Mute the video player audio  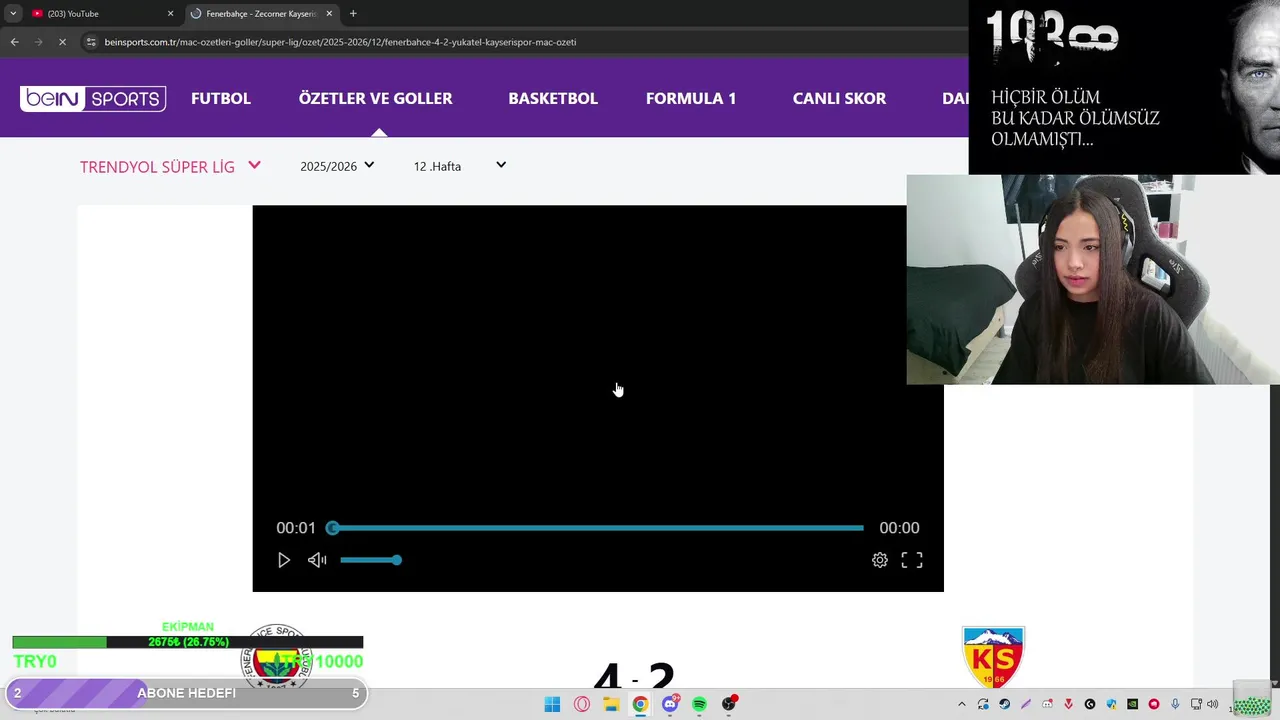point(317,560)
